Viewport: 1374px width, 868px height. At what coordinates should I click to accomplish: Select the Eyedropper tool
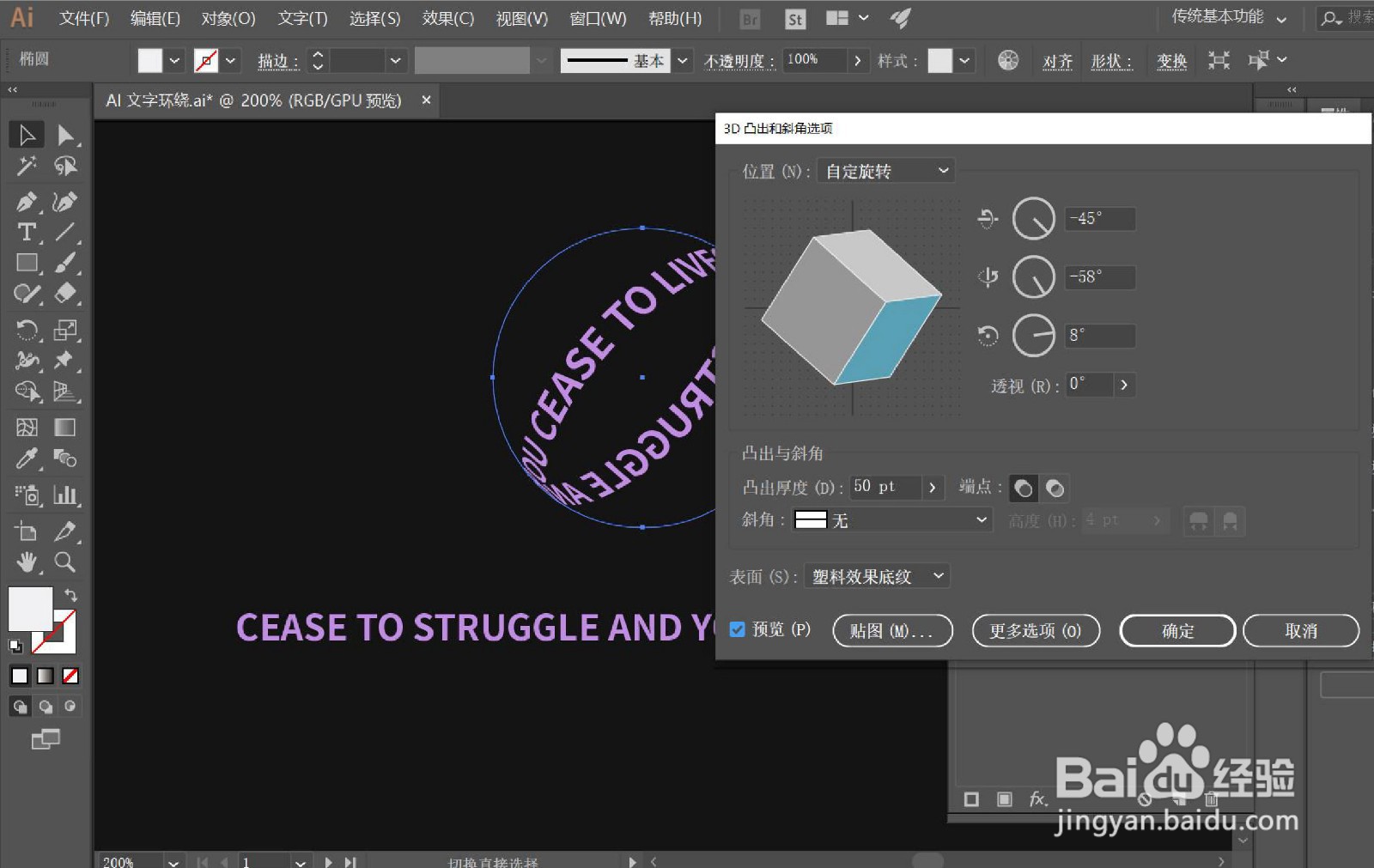pos(27,458)
